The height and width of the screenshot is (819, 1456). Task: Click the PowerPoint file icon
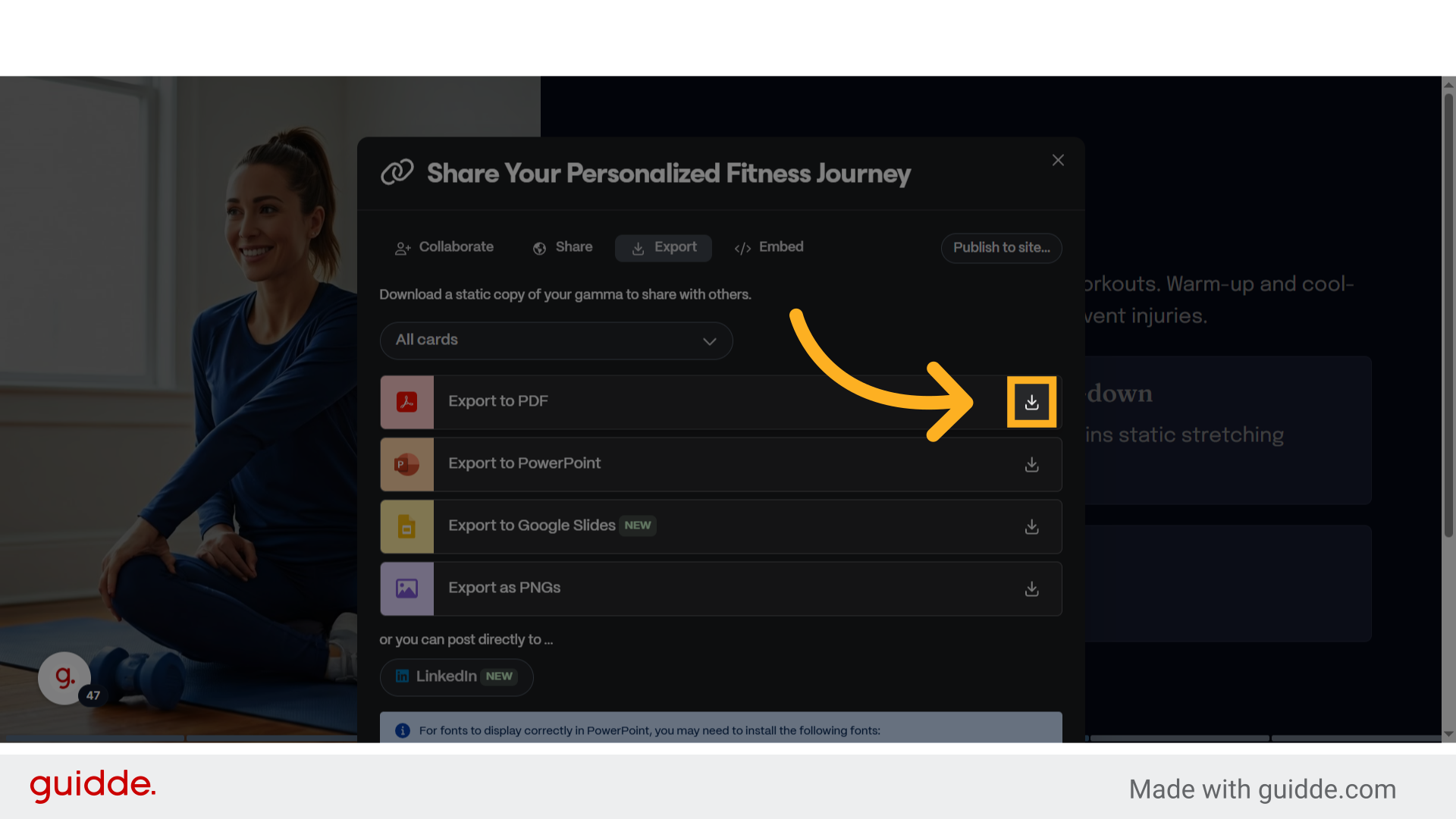(x=407, y=464)
